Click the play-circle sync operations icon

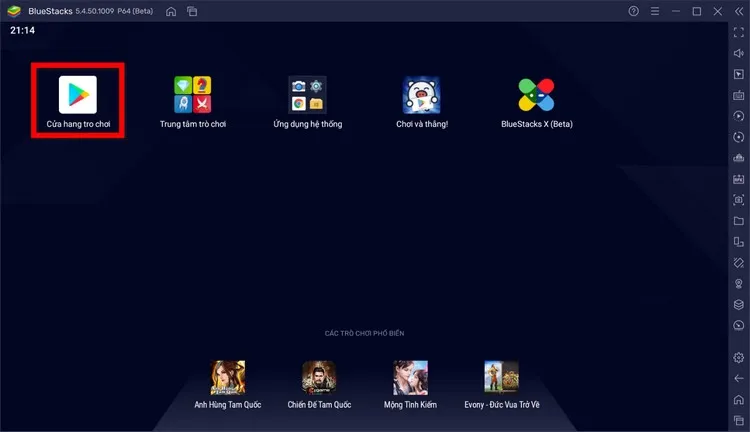(x=739, y=116)
